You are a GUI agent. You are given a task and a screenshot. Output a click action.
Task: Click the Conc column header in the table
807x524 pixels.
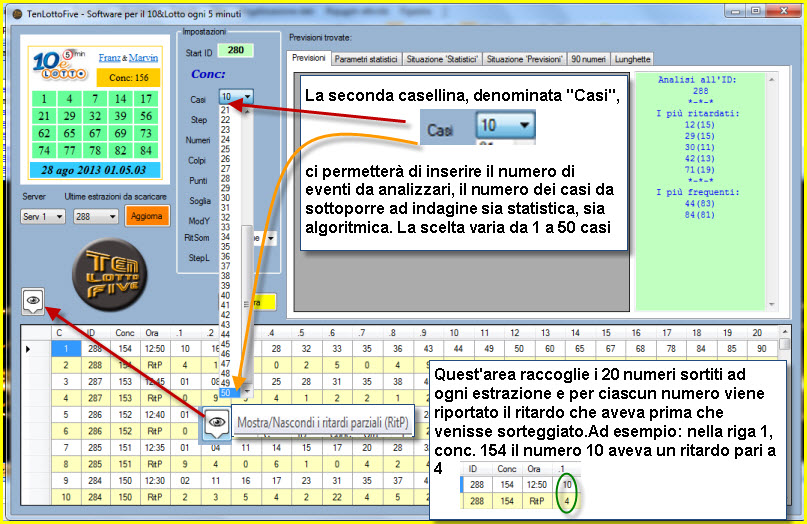coord(125,333)
